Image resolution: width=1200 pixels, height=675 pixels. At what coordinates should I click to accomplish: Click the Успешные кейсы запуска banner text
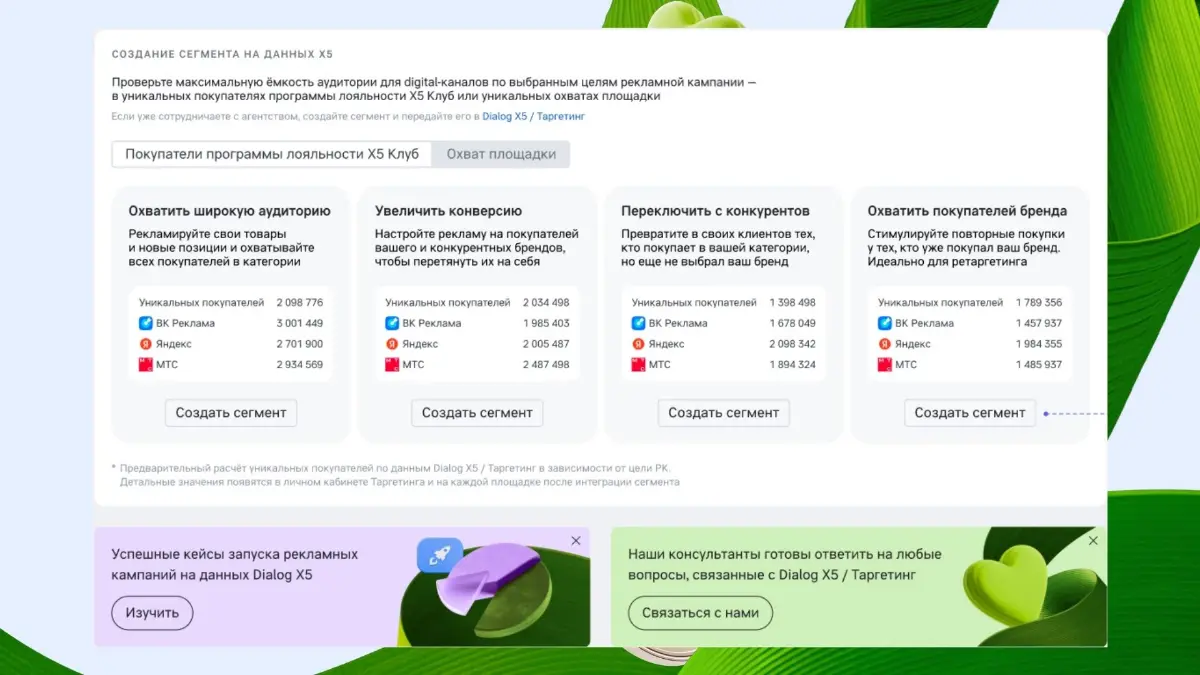(x=234, y=564)
